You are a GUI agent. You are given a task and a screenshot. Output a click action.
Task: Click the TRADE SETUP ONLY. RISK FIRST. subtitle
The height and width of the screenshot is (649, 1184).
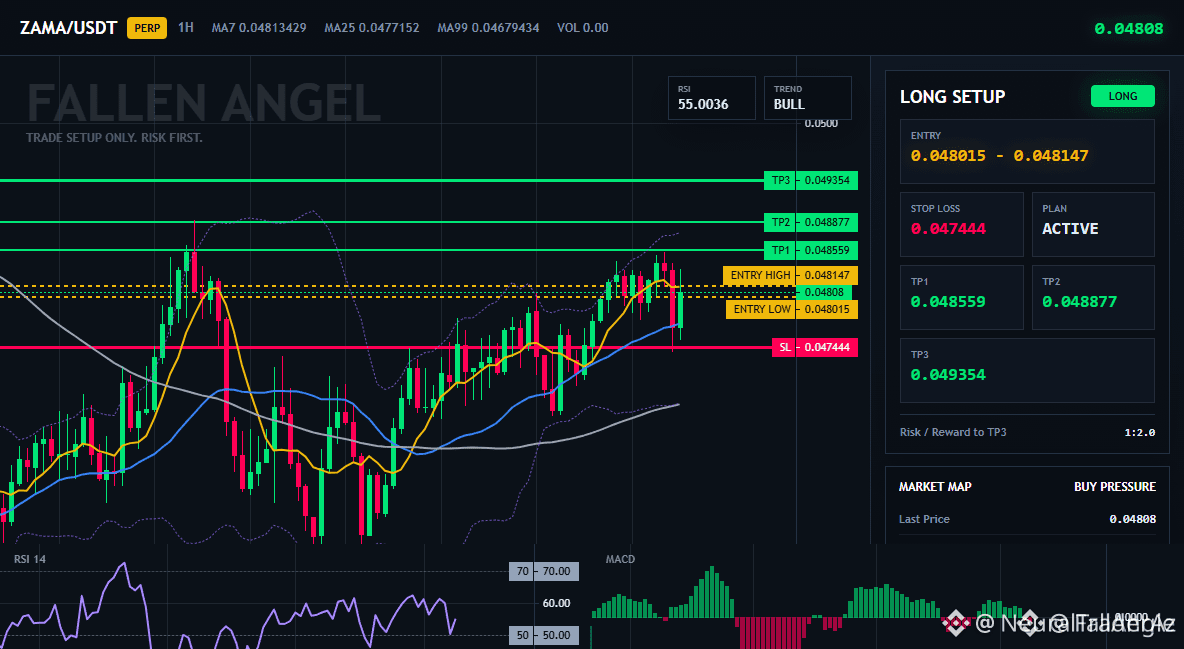point(114,138)
